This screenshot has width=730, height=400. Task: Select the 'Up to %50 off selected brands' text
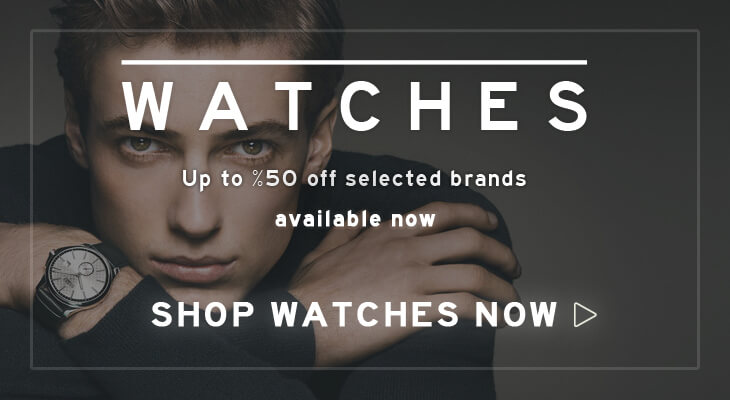click(x=354, y=180)
